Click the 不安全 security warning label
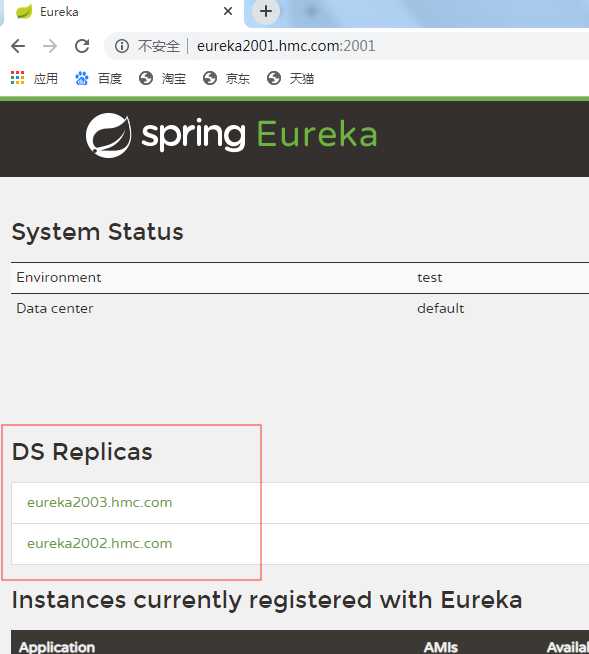Viewport: 589px width, 654px height. tap(159, 46)
